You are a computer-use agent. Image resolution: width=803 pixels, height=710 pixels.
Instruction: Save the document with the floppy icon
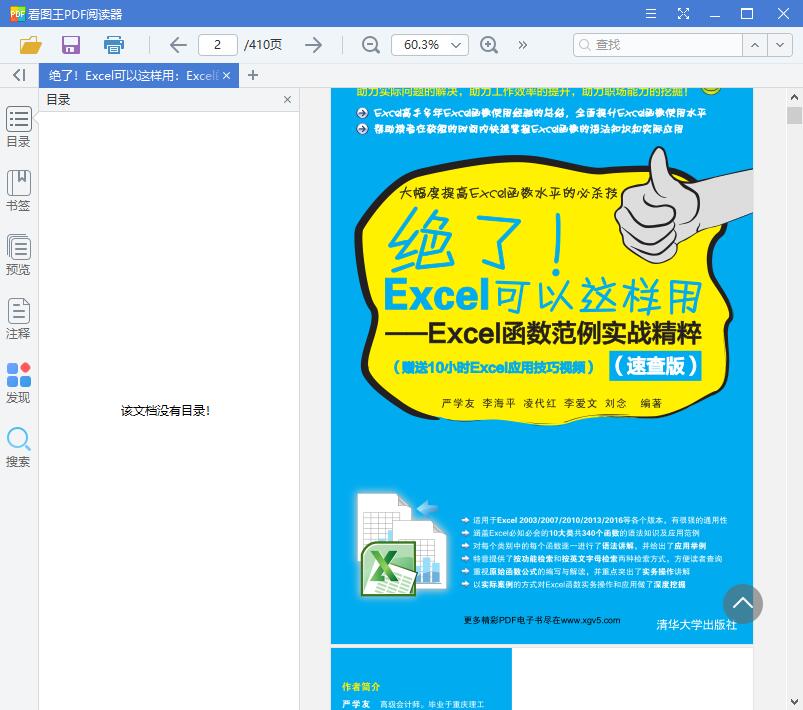[x=71, y=45]
